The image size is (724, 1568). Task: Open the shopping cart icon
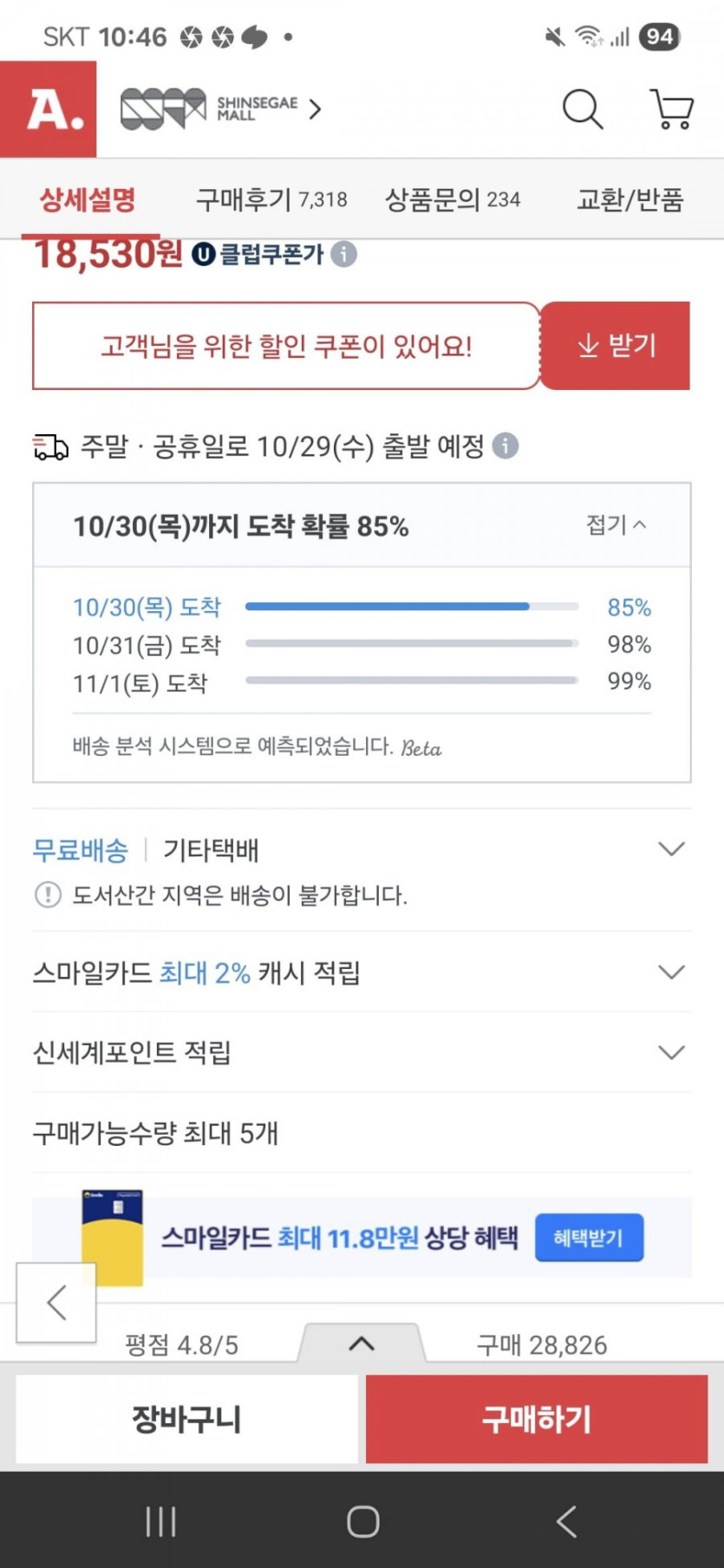point(671,109)
